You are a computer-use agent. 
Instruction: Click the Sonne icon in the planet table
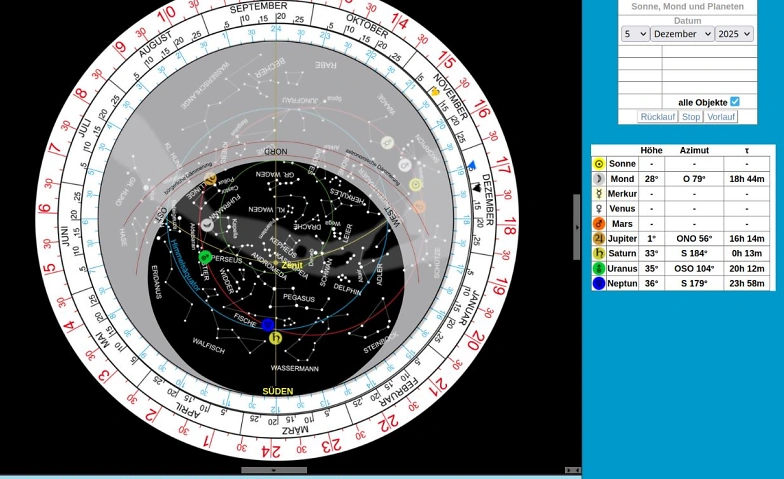pyautogui.click(x=599, y=164)
